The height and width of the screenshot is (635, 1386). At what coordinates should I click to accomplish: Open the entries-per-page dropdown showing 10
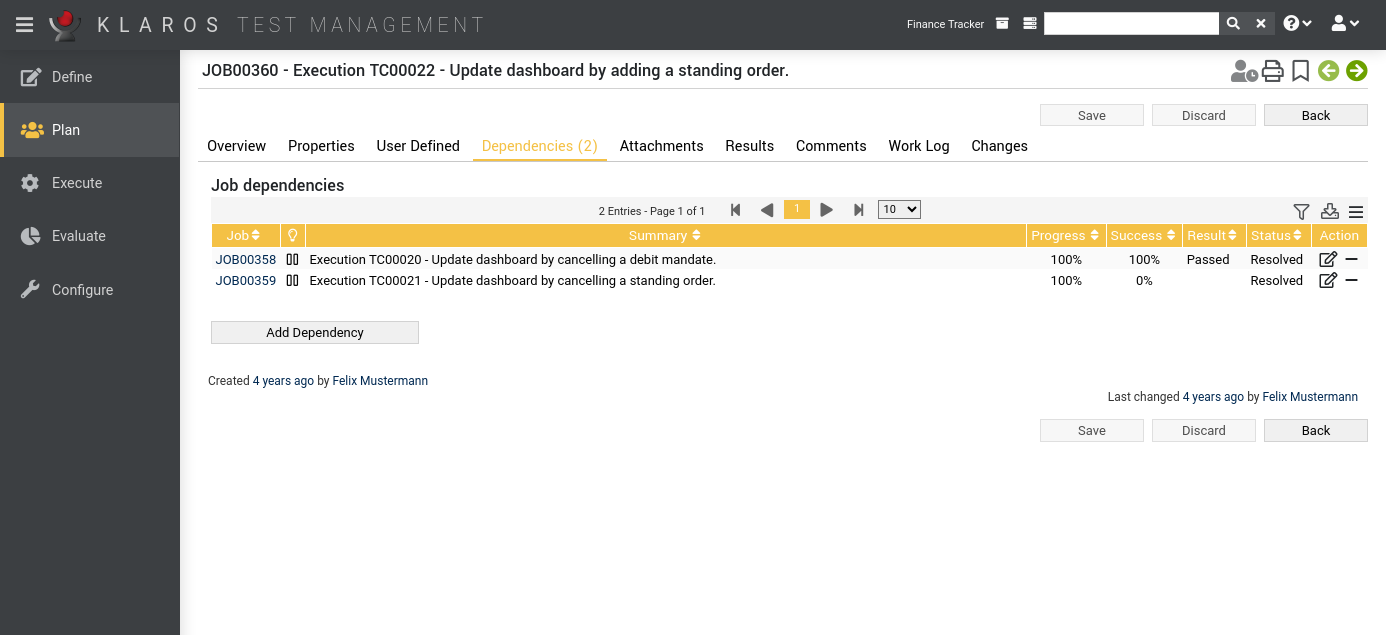[898, 209]
